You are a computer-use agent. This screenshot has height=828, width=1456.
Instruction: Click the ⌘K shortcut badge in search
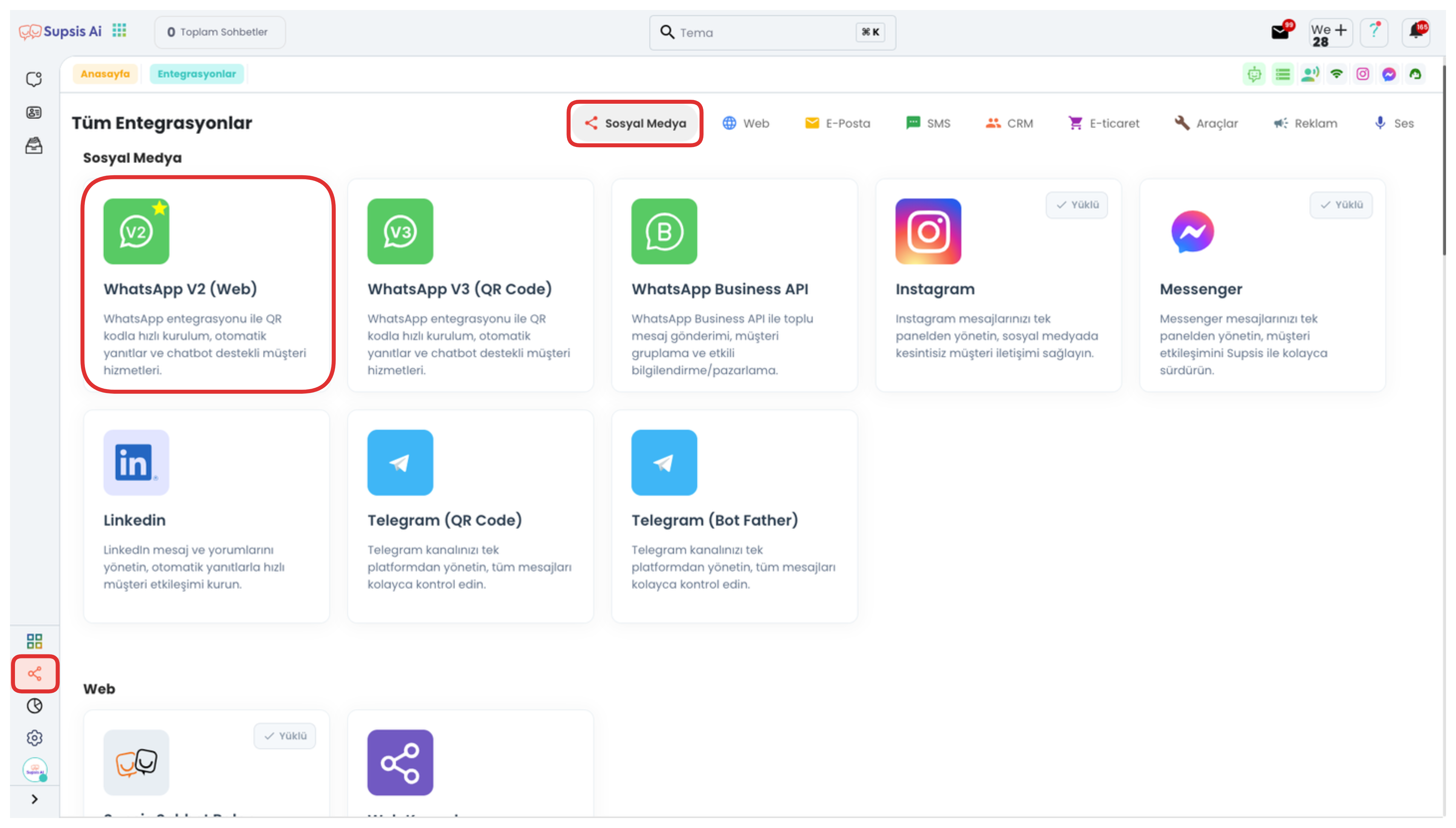tap(870, 32)
